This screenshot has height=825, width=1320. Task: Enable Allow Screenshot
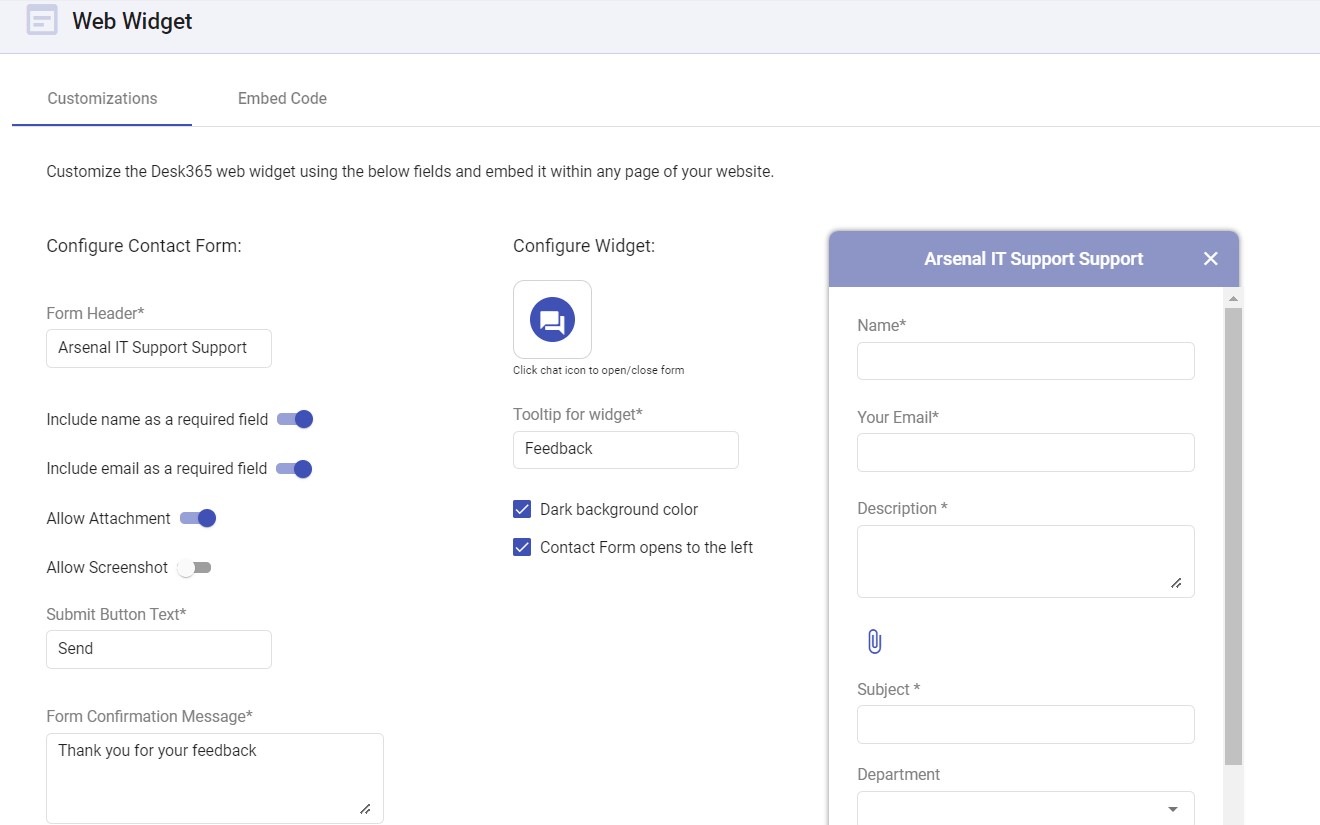(x=194, y=567)
